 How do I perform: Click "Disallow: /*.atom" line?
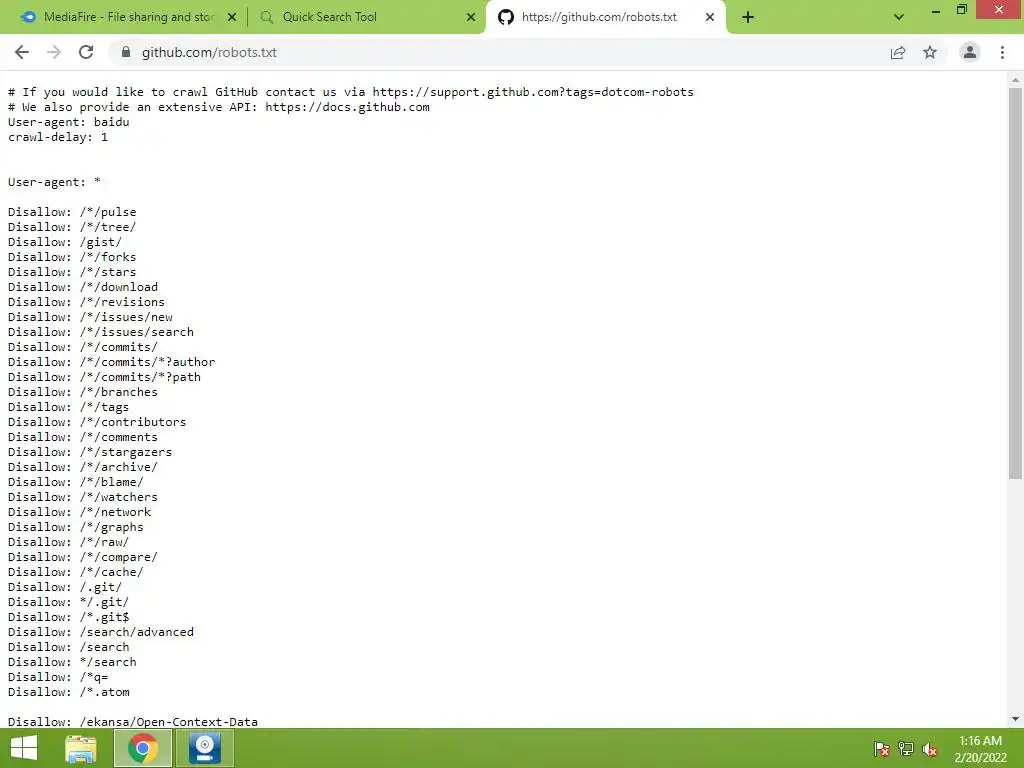69,693
